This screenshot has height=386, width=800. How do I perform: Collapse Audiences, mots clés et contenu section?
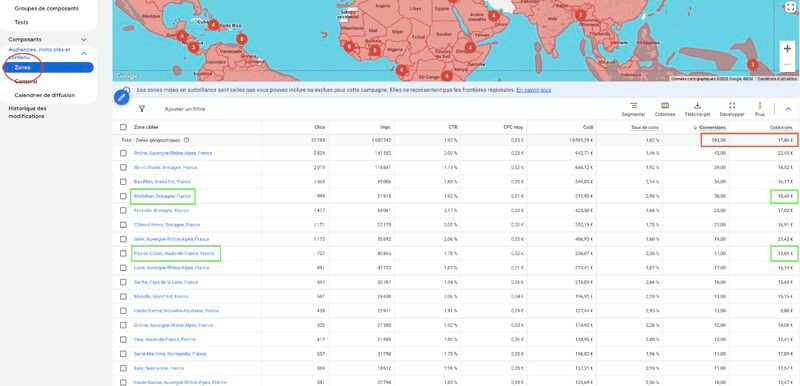point(84,54)
